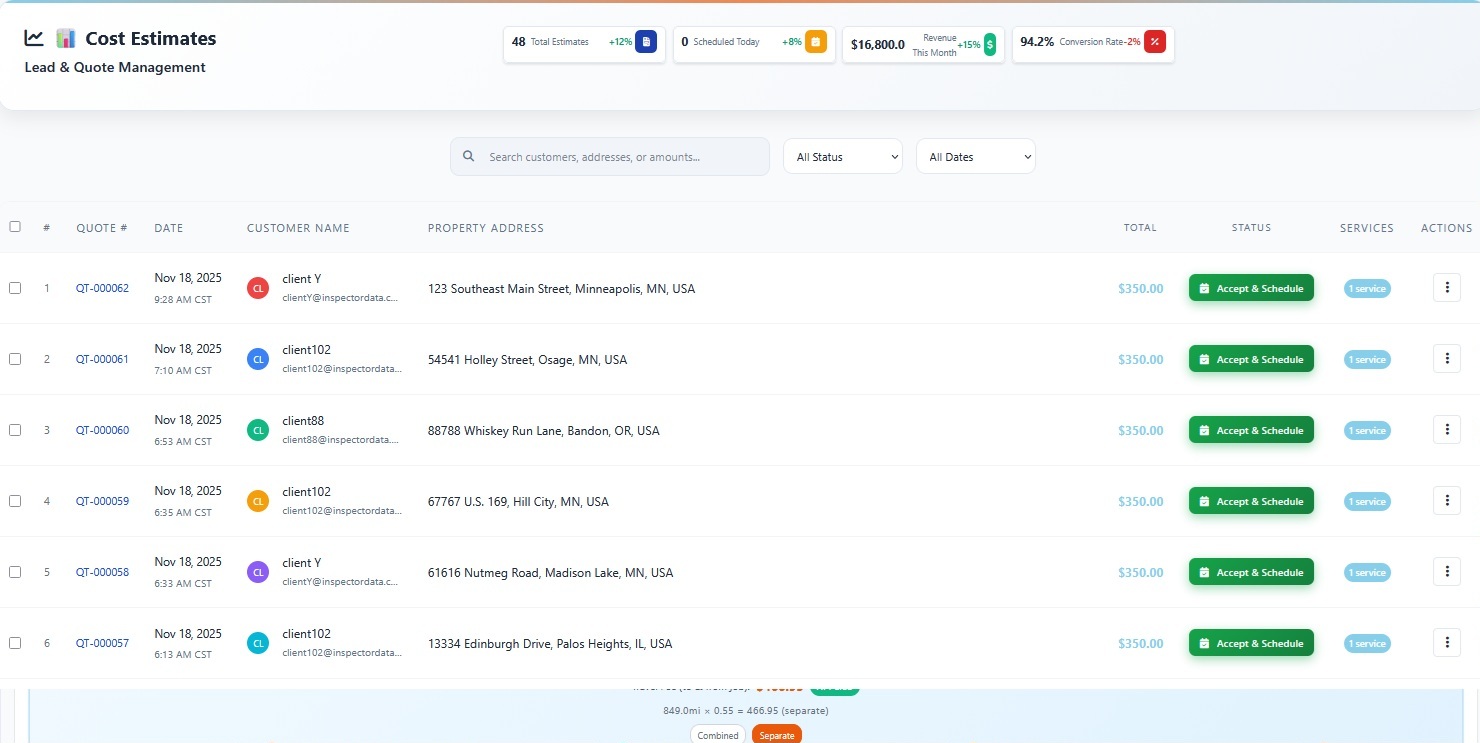1480x743 pixels.
Task: Switch to the Separate mileage option
Action: pos(777,735)
